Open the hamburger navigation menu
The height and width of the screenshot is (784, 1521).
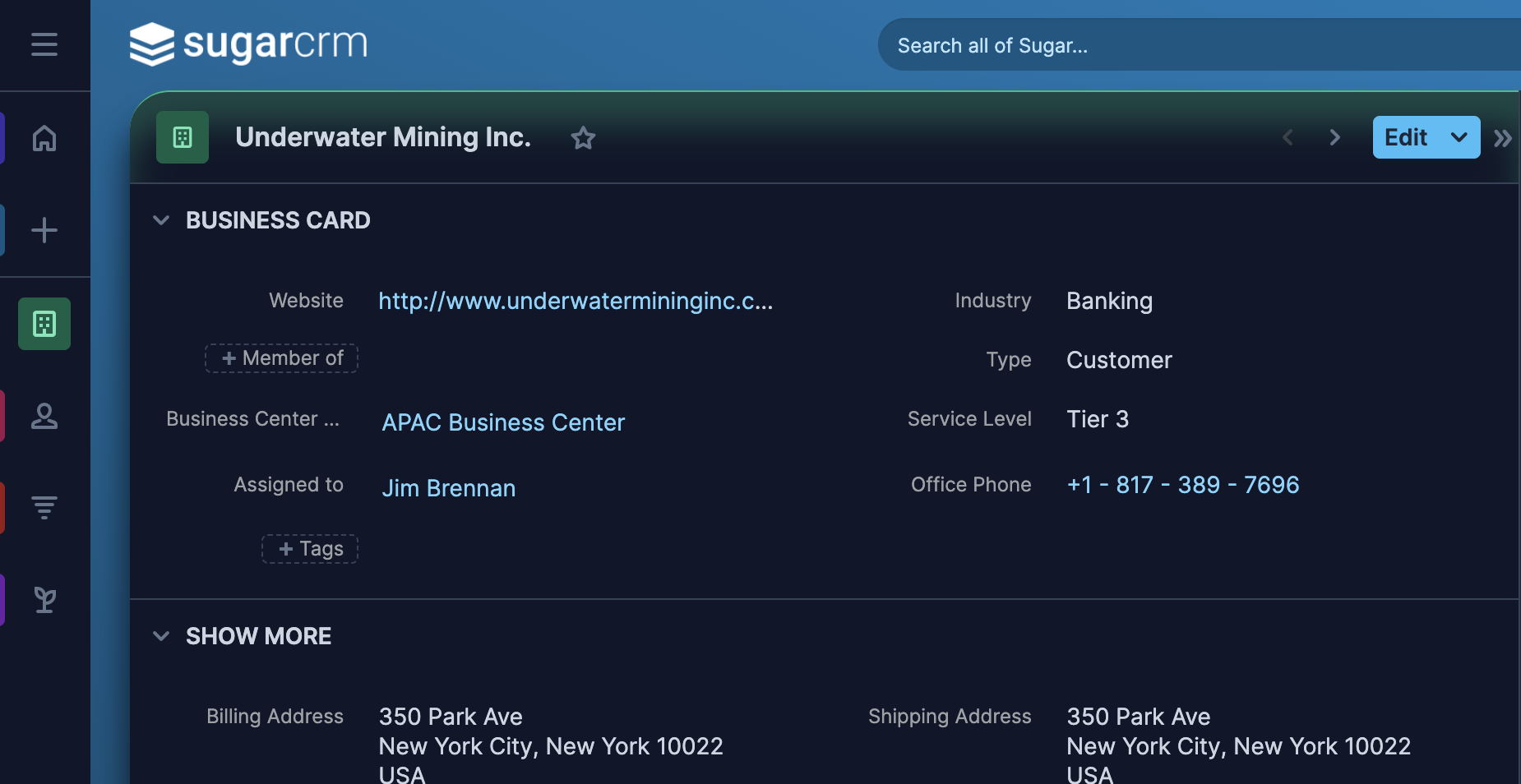pos(44,44)
